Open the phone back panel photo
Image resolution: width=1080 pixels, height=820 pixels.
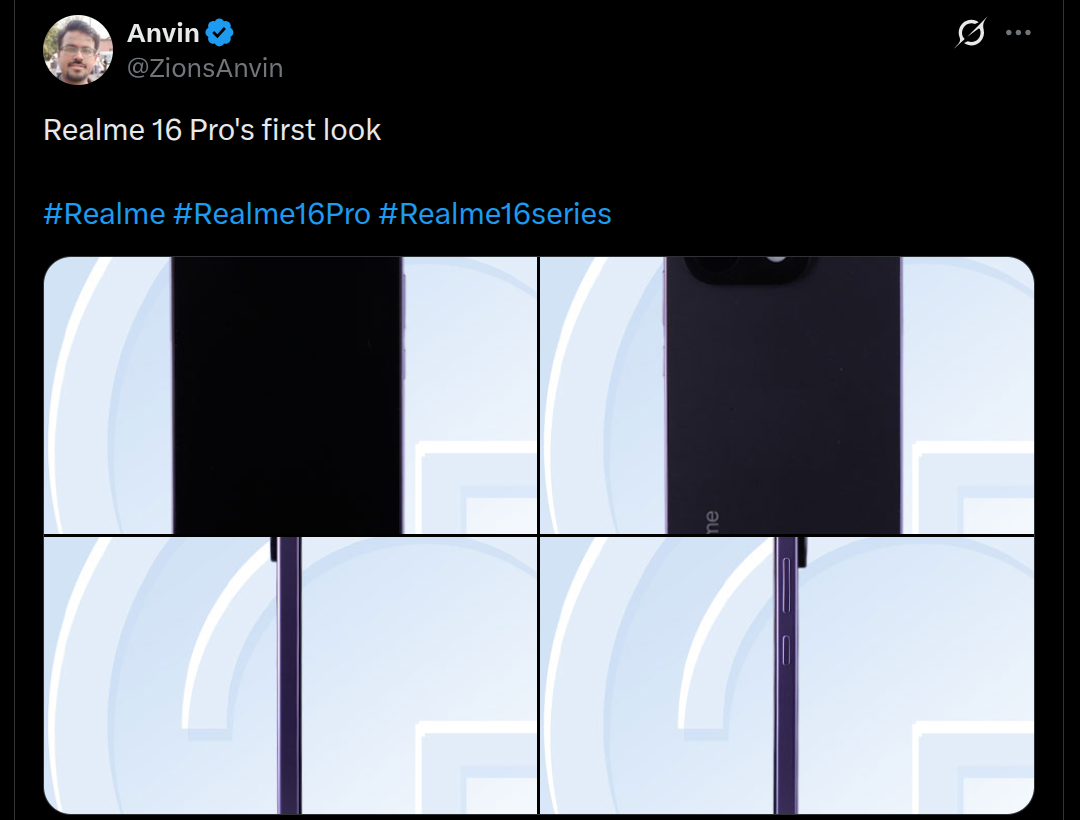(786, 395)
